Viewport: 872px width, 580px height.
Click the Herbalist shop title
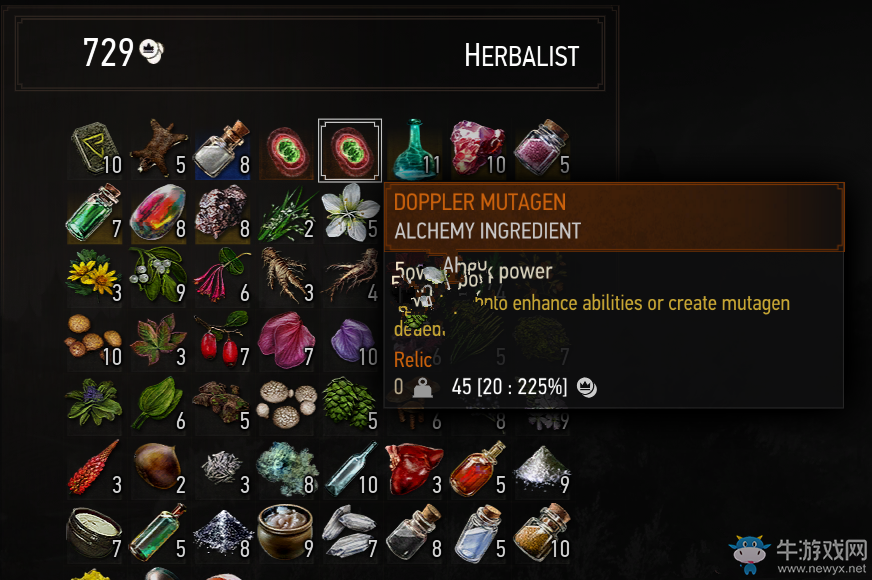522,56
